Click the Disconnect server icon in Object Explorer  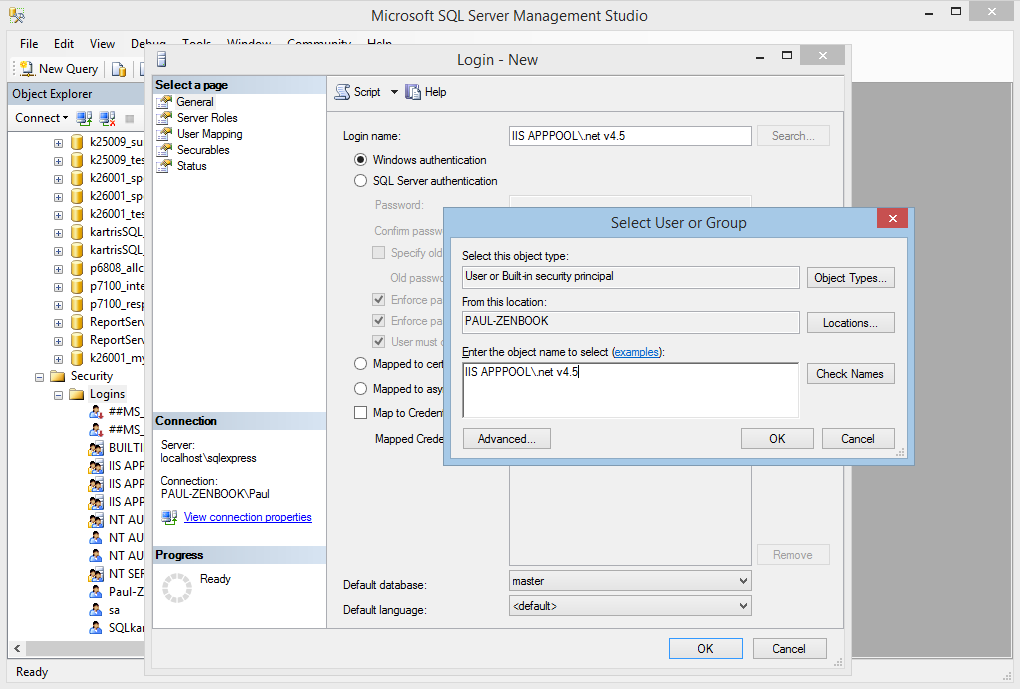point(107,118)
